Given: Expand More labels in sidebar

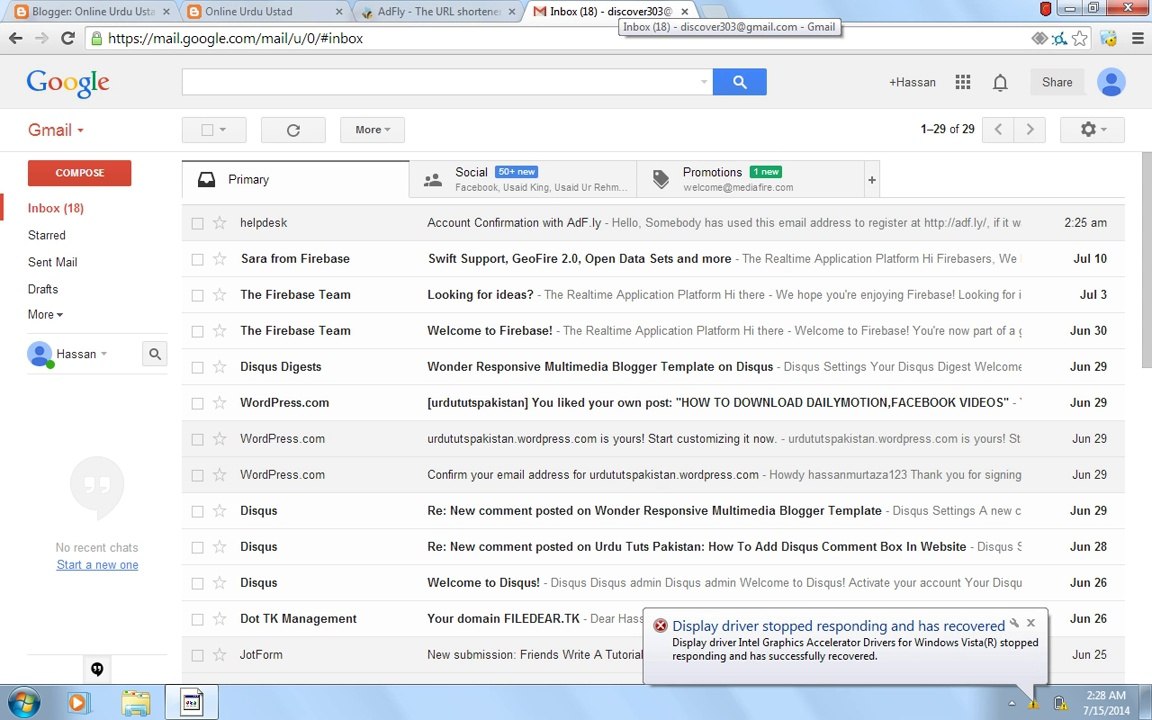Looking at the screenshot, I should 45,314.
